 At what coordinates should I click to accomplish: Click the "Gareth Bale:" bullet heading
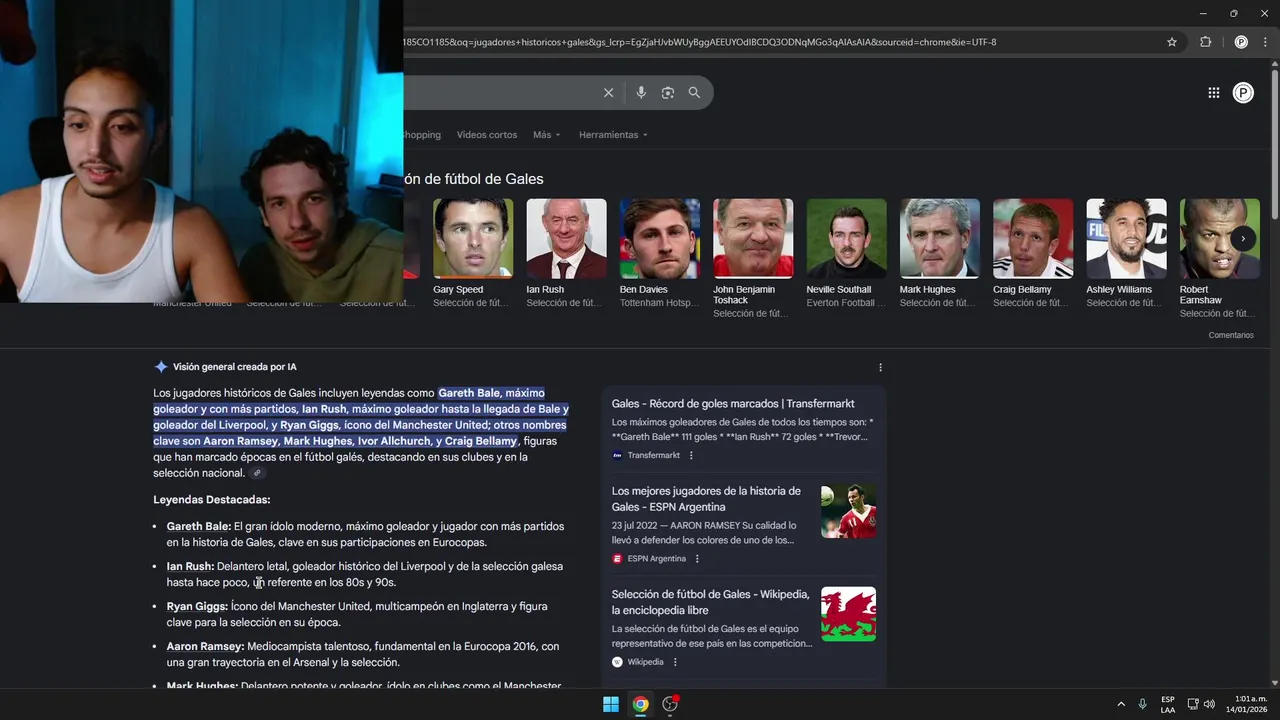click(x=198, y=527)
